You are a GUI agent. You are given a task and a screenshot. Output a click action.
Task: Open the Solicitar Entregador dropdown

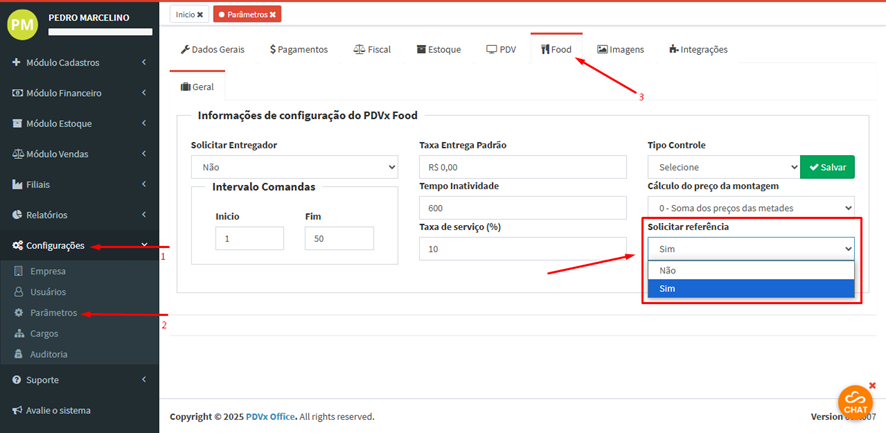(x=294, y=167)
